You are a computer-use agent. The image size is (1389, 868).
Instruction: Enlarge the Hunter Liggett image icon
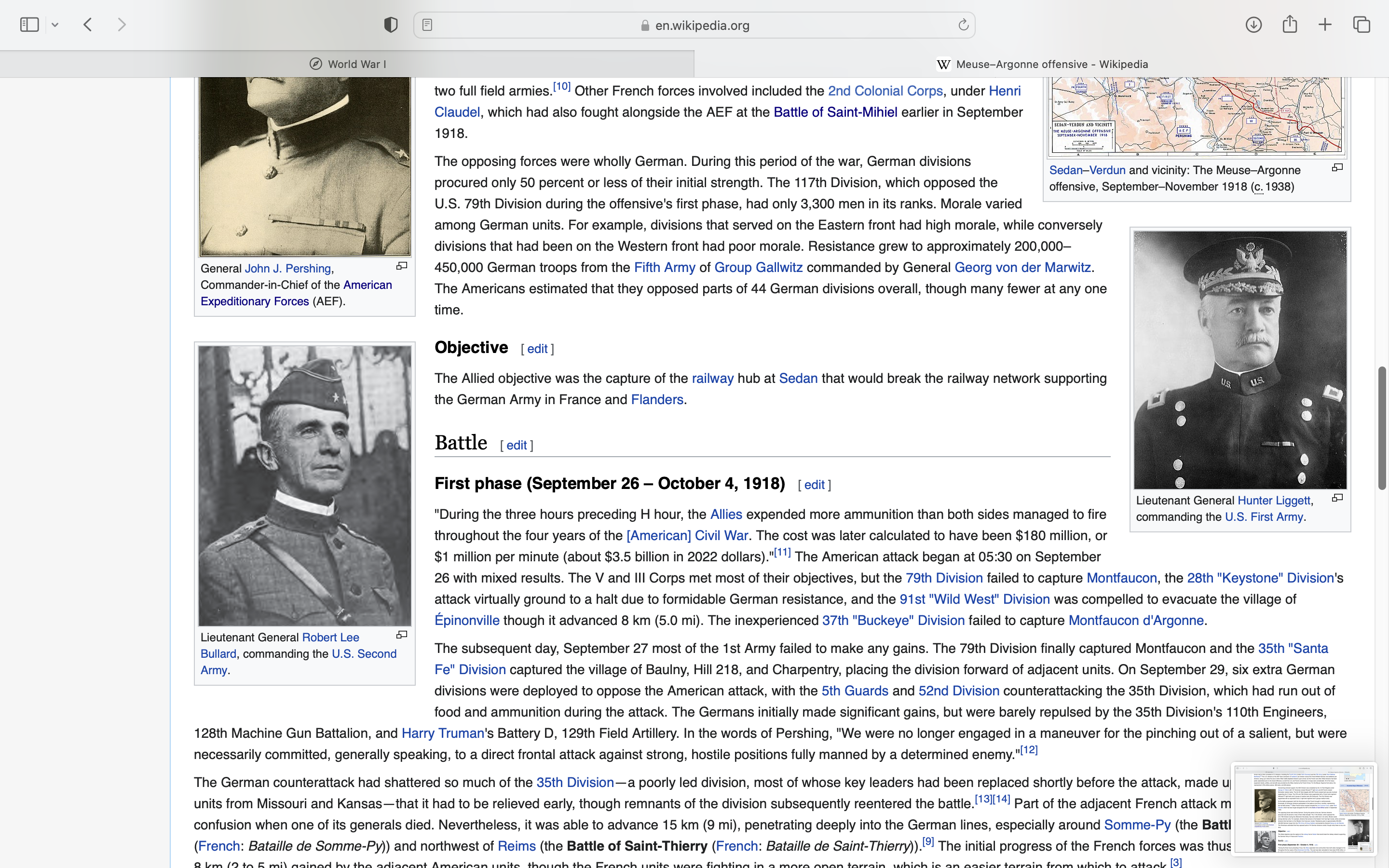[x=1337, y=498]
